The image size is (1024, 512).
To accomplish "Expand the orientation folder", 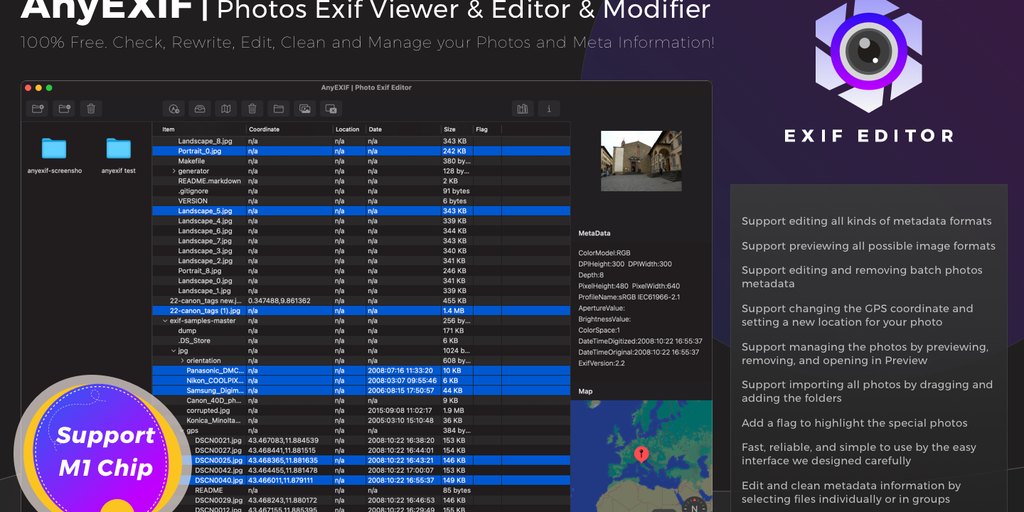I will tap(181, 361).
